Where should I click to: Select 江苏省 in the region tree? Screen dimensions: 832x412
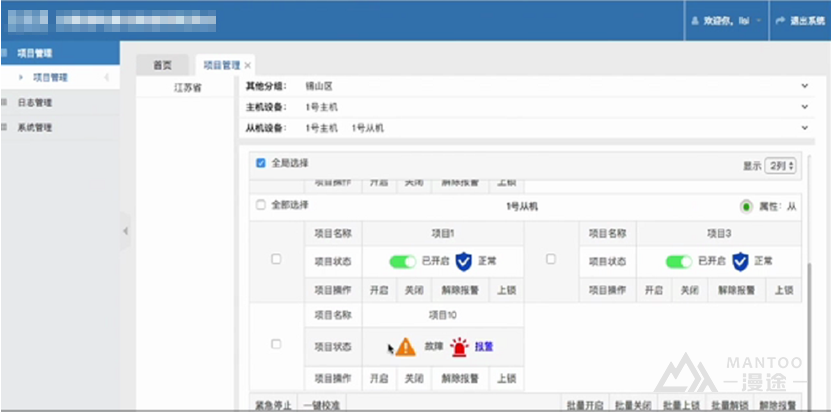[x=187, y=88]
